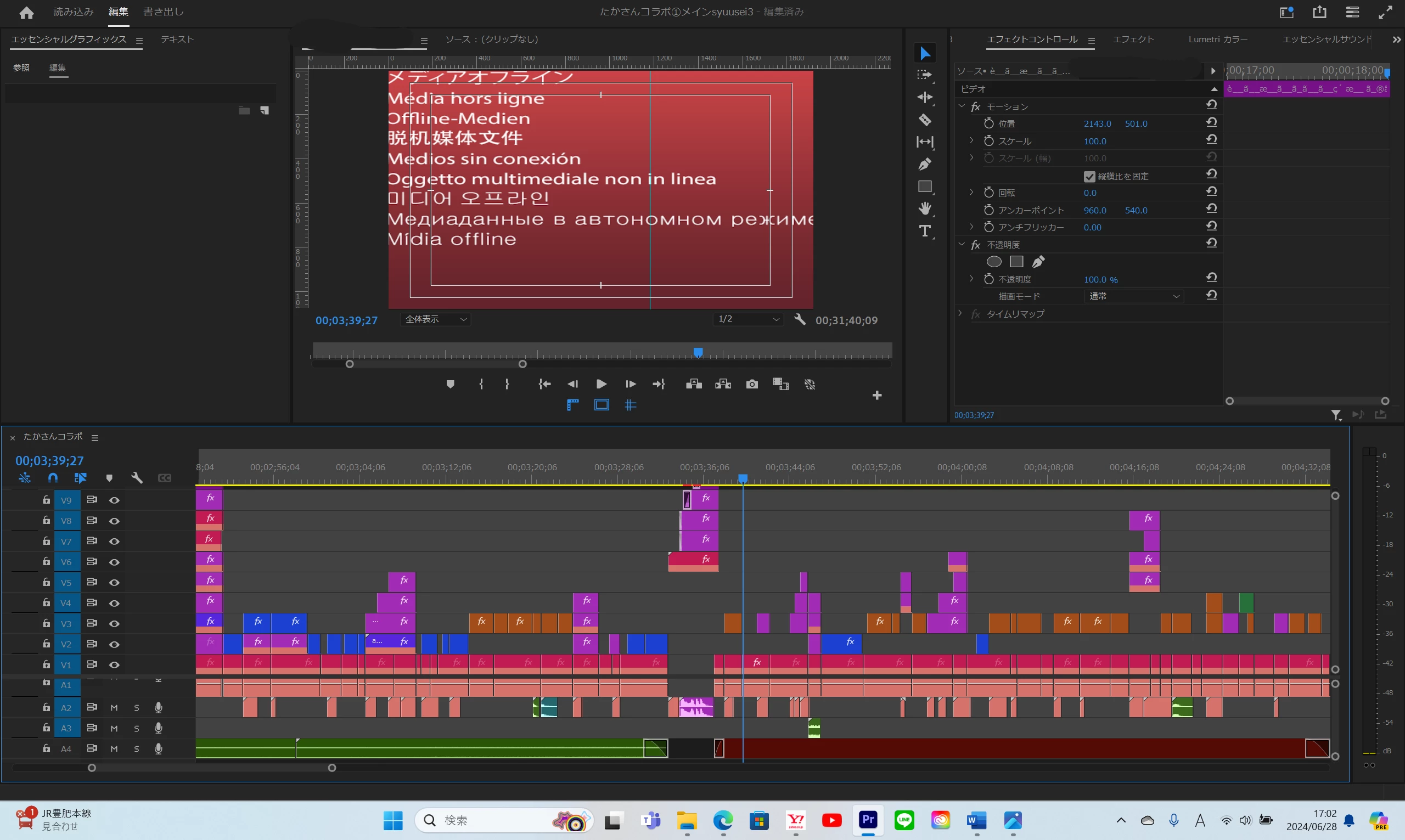Open the 描画モード blend mode dropdown
The width and height of the screenshot is (1405, 840).
1134,296
